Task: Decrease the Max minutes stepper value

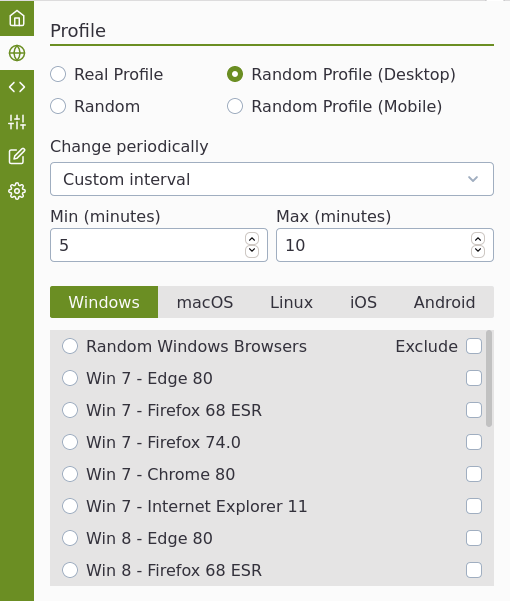Action: click(x=478, y=251)
